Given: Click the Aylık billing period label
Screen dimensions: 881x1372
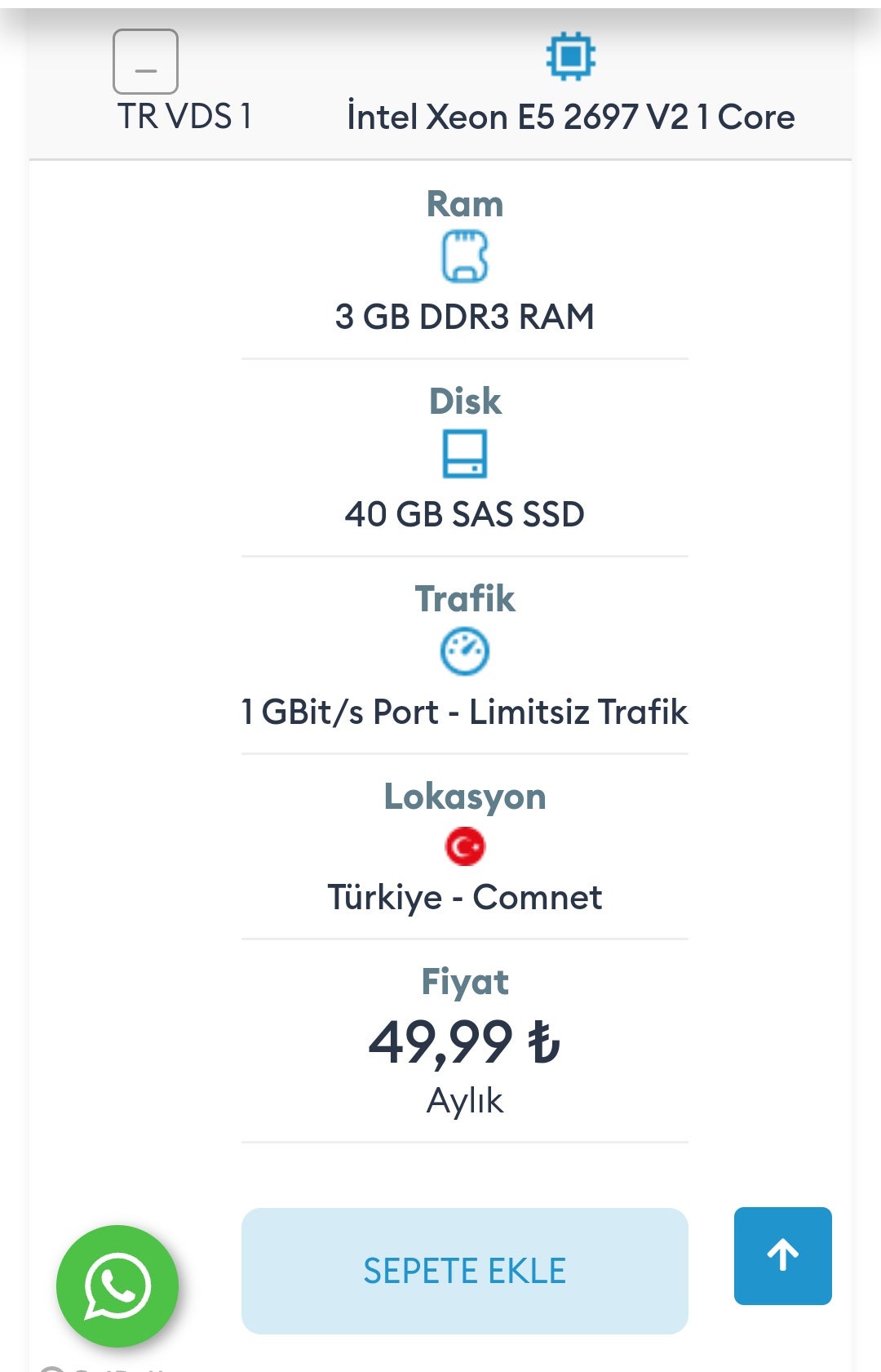Looking at the screenshot, I should (464, 1100).
